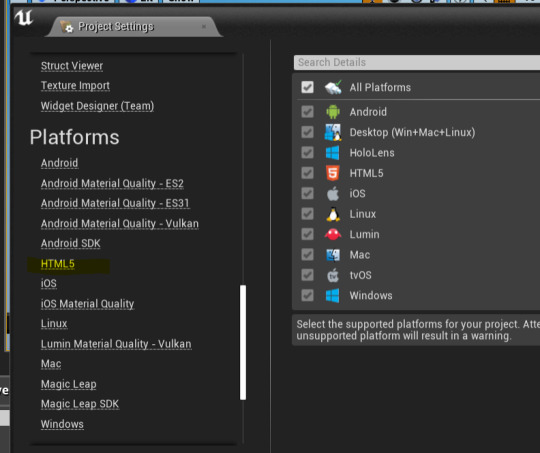Viewport: 540px width, 453px height.
Task: Toggle the tvOS platform checkbox
Action: tap(307, 275)
